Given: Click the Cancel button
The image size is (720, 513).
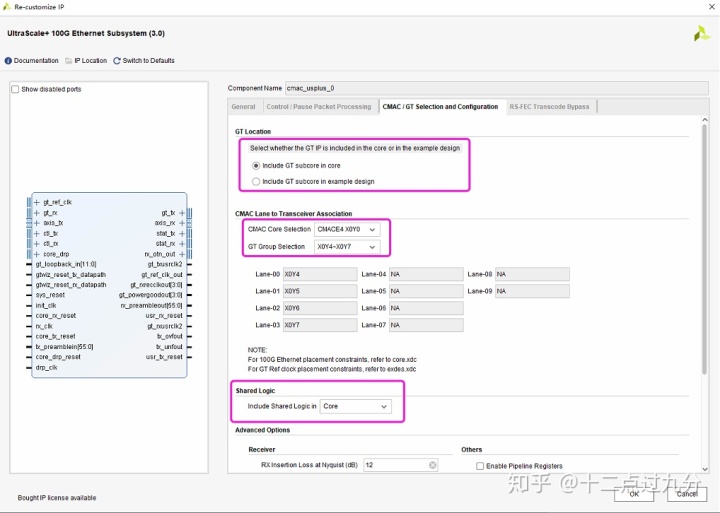Looking at the screenshot, I should (686, 494).
